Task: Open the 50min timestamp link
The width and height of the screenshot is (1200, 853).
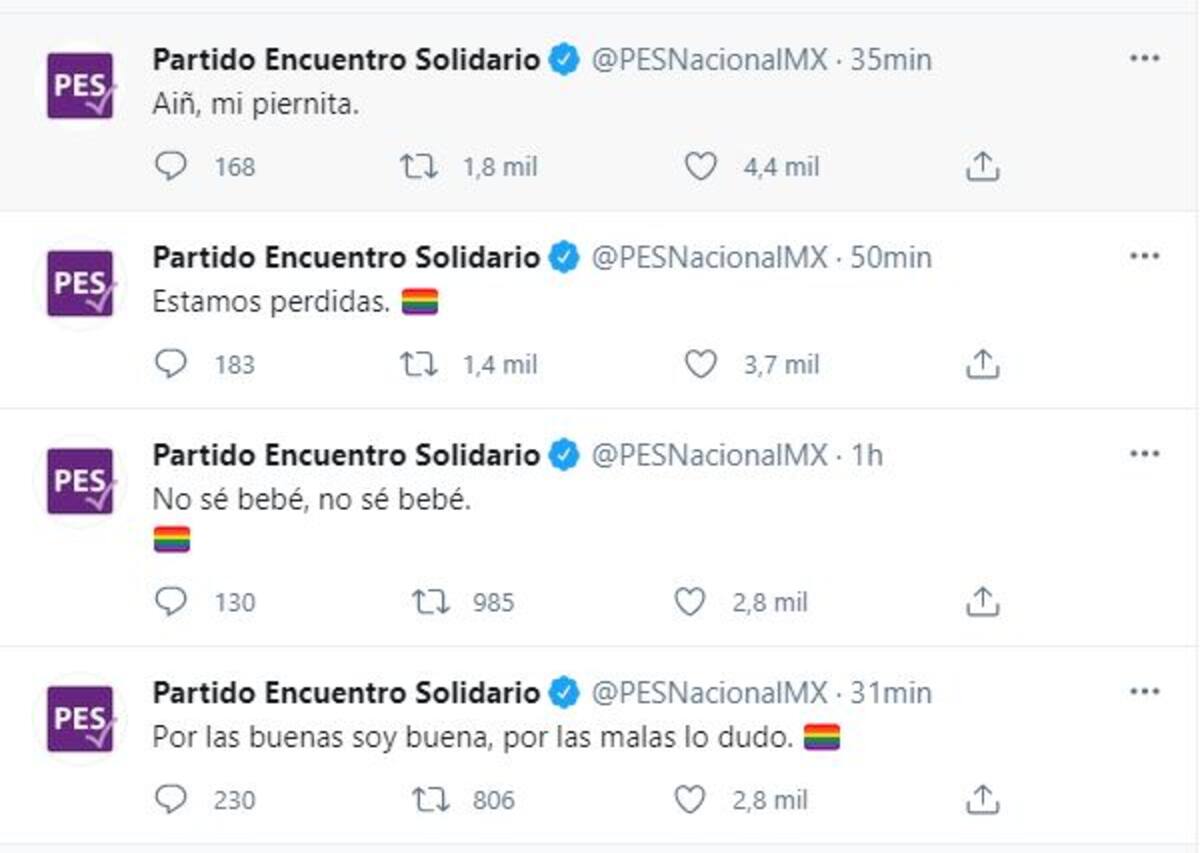Action: point(890,257)
